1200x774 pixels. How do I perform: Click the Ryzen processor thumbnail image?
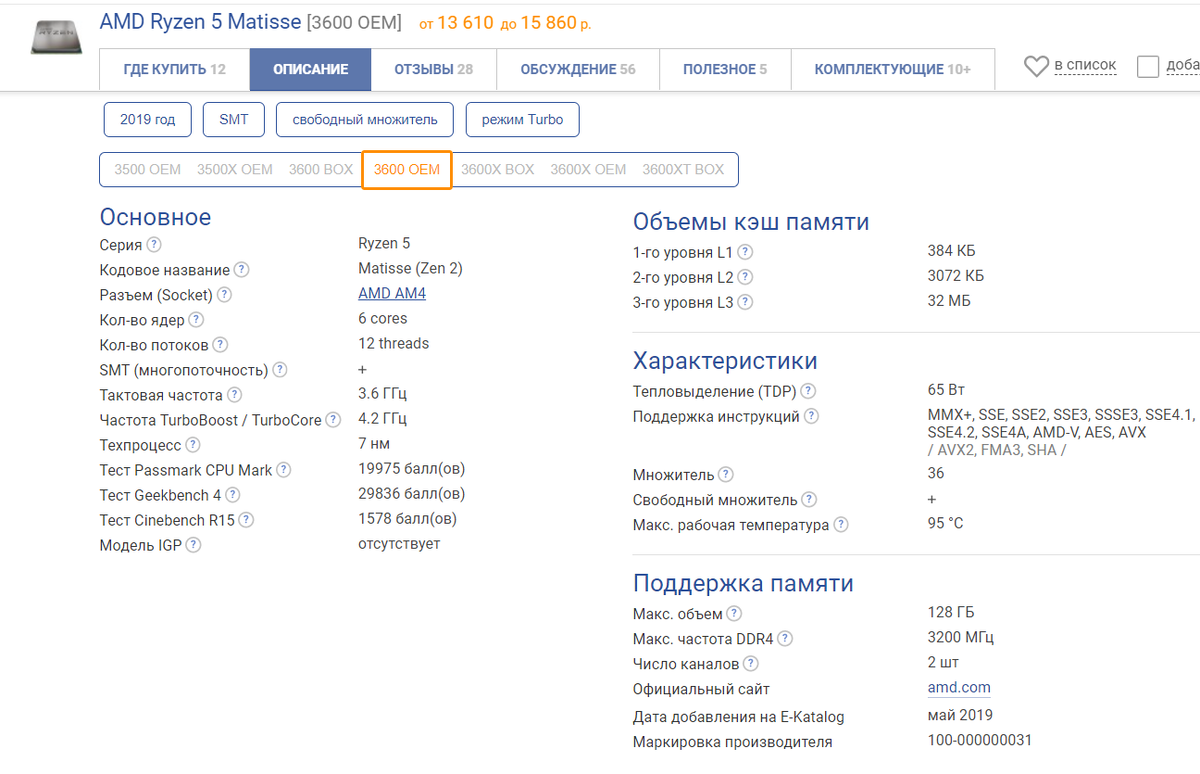(x=56, y=36)
